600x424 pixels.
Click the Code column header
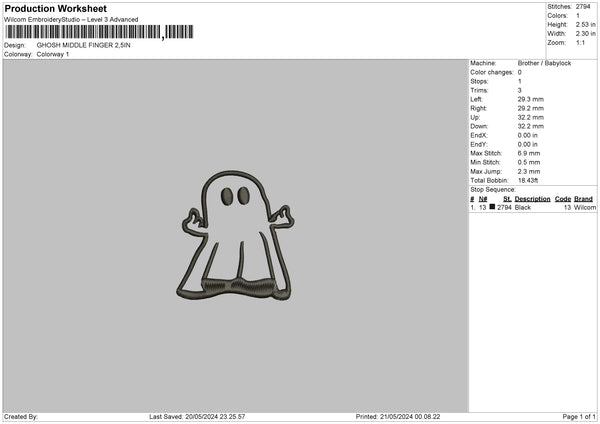click(563, 199)
